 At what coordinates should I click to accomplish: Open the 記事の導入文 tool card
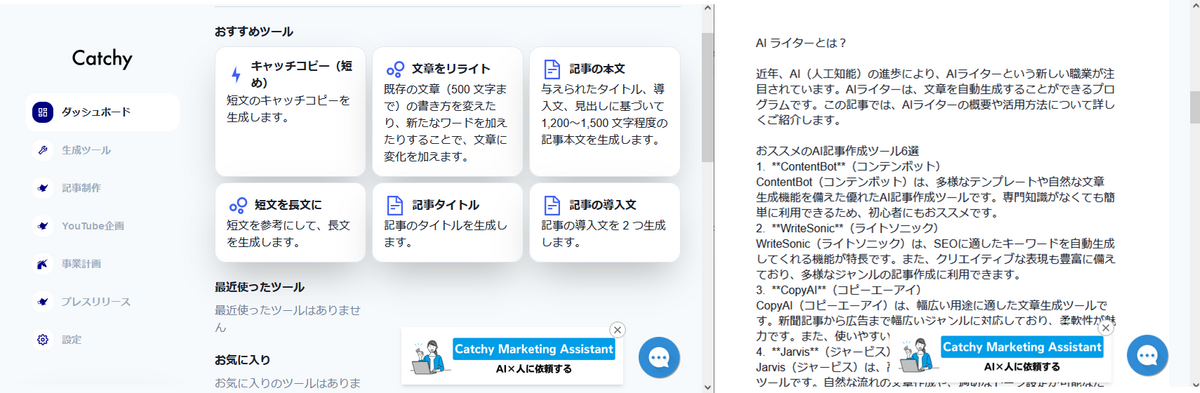(x=604, y=222)
